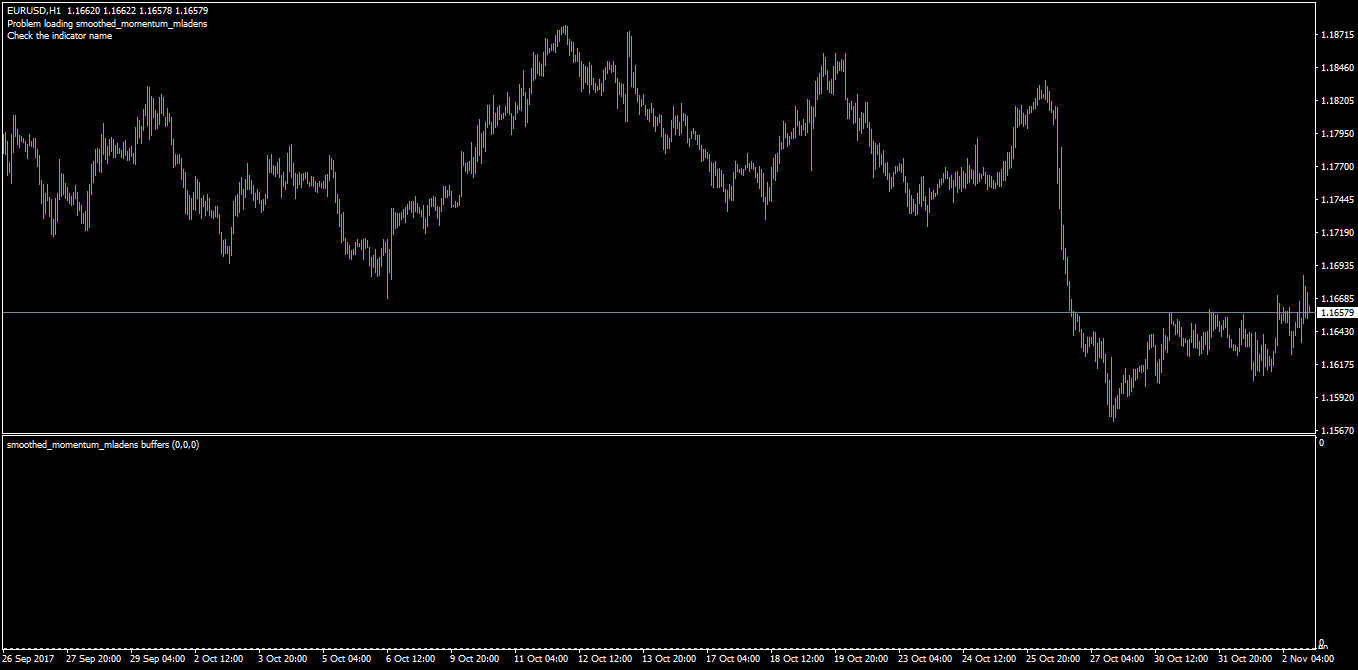Screen dimensions: 1358x670
Task: Click the 1.16175 price scale label
Action: click(x=1337, y=365)
